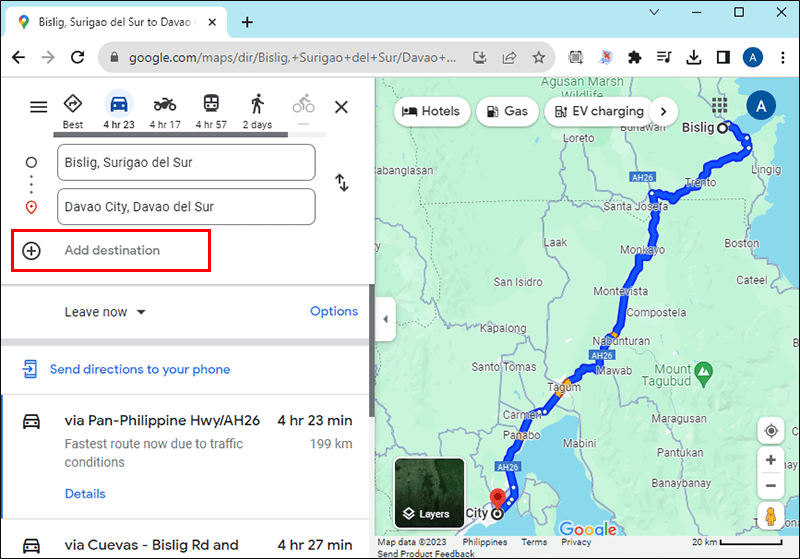Select cycling travel mode
Viewport: 800px width, 559px height.
tap(304, 108)
